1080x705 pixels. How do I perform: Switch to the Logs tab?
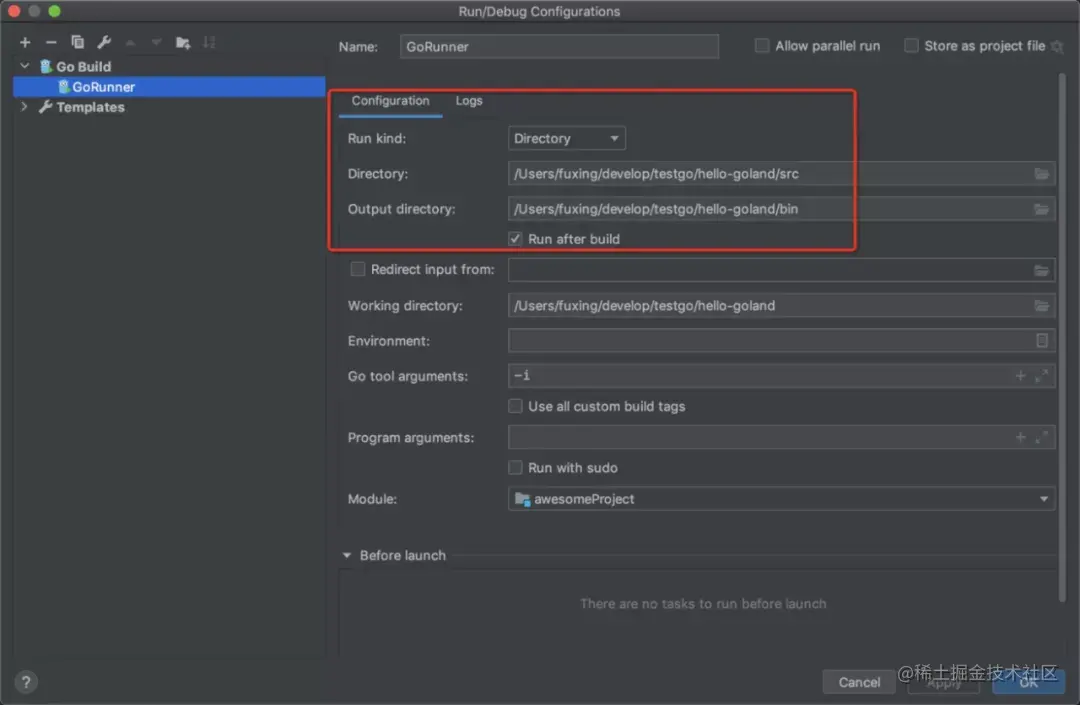pyautogui.click(x=468, y=101)
